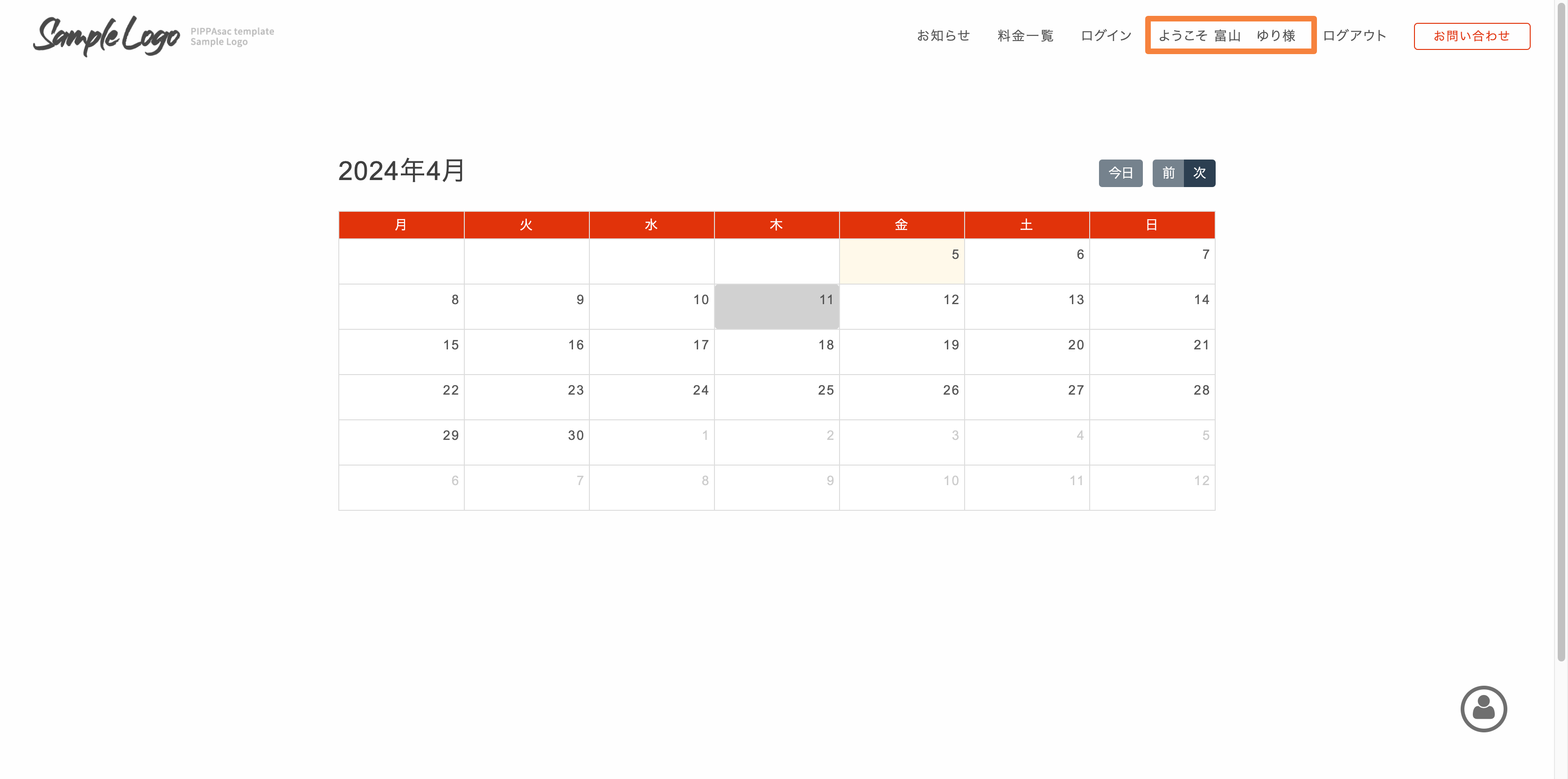Screen dimensions: 1568x779
Task: Click the ログイン link
Action: (1106, 36)
